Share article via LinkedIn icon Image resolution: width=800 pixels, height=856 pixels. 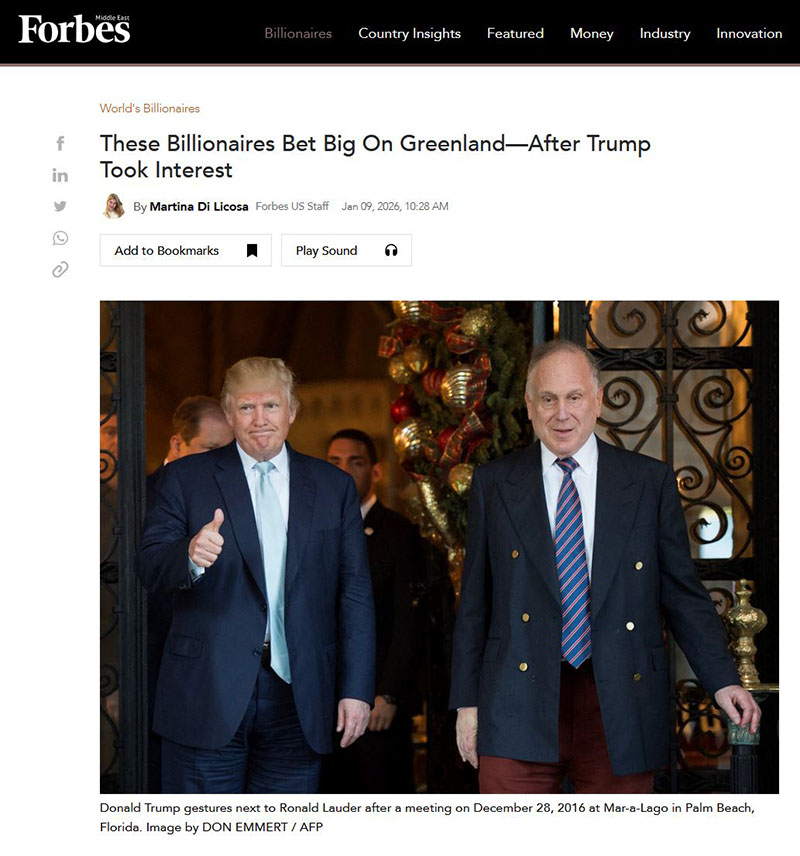[60, 175]
